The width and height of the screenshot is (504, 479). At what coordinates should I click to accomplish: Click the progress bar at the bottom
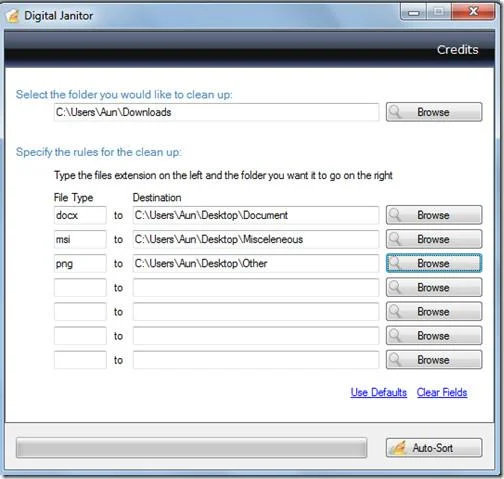tap(191, 448)
